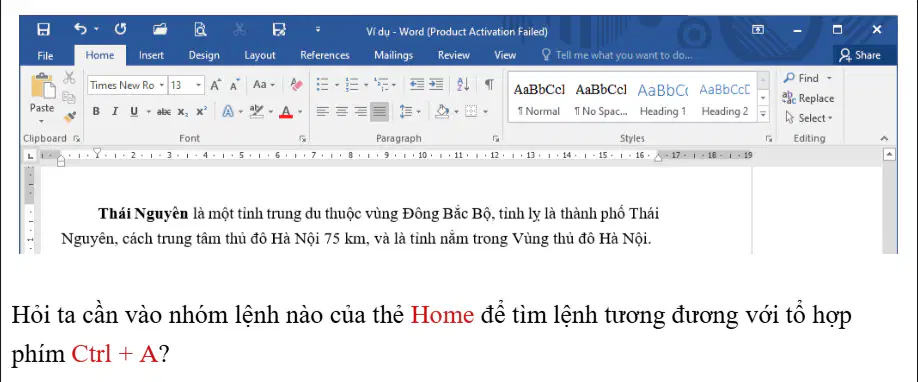Viewport: 918px width, 382px height.
Task: Switch to the Insert tab
Action: click(151, 55)
